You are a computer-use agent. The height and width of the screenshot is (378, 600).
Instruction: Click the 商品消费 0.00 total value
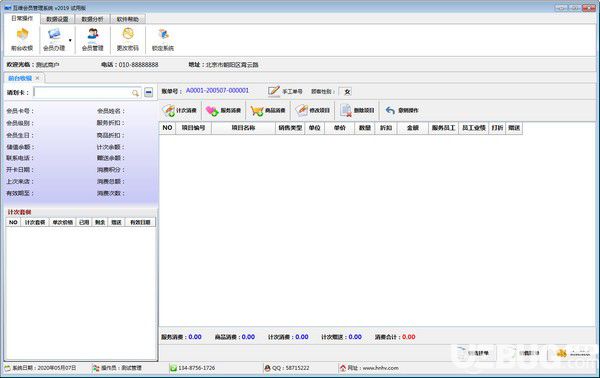[x=248, y=337]
